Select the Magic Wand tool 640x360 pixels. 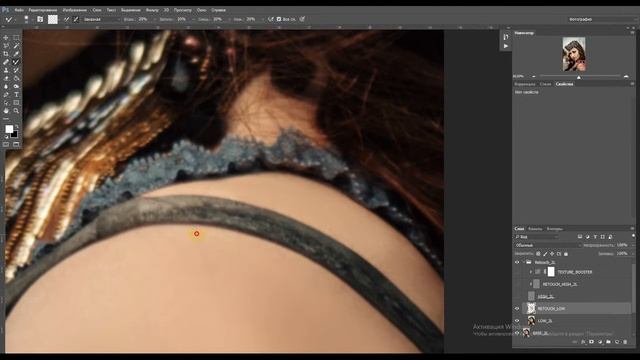click(x=16, y=46)
